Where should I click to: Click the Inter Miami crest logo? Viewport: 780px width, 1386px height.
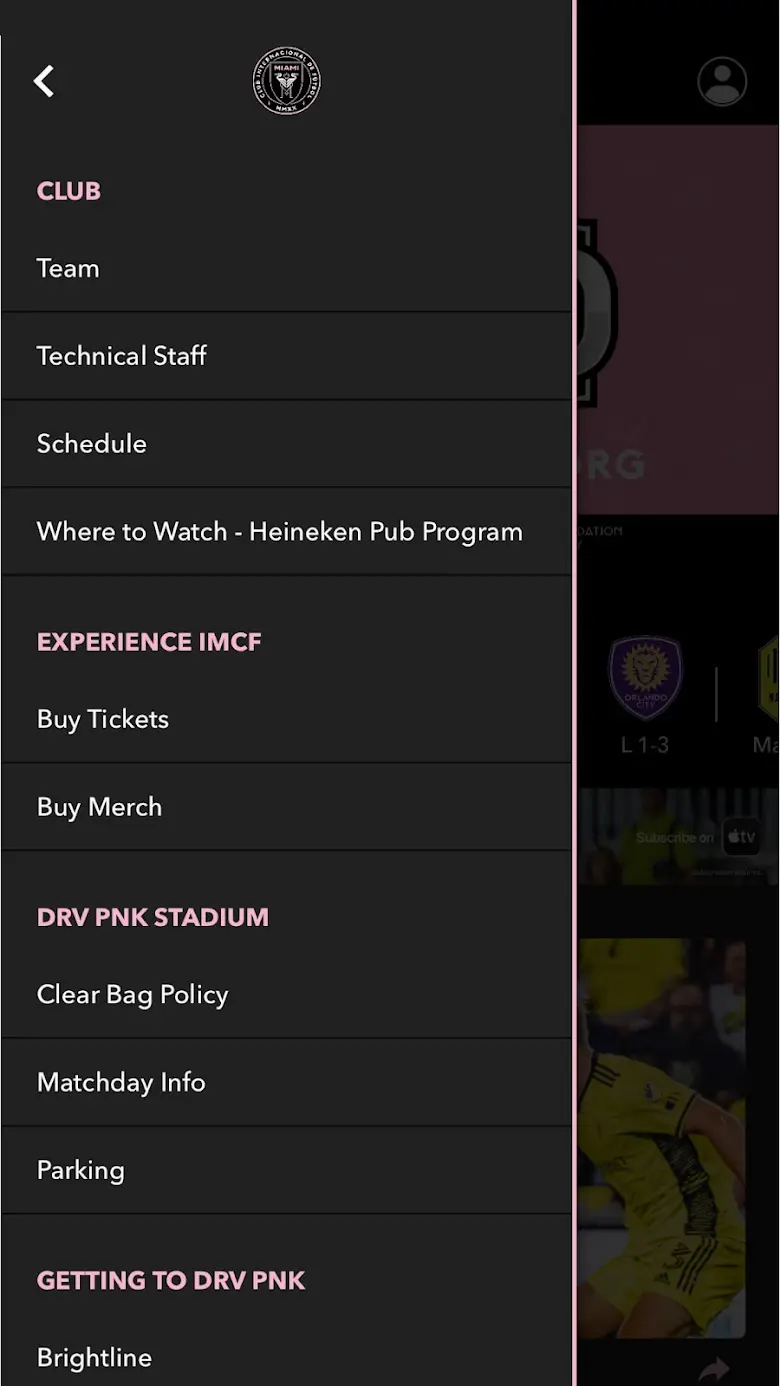tap(286, 81)
